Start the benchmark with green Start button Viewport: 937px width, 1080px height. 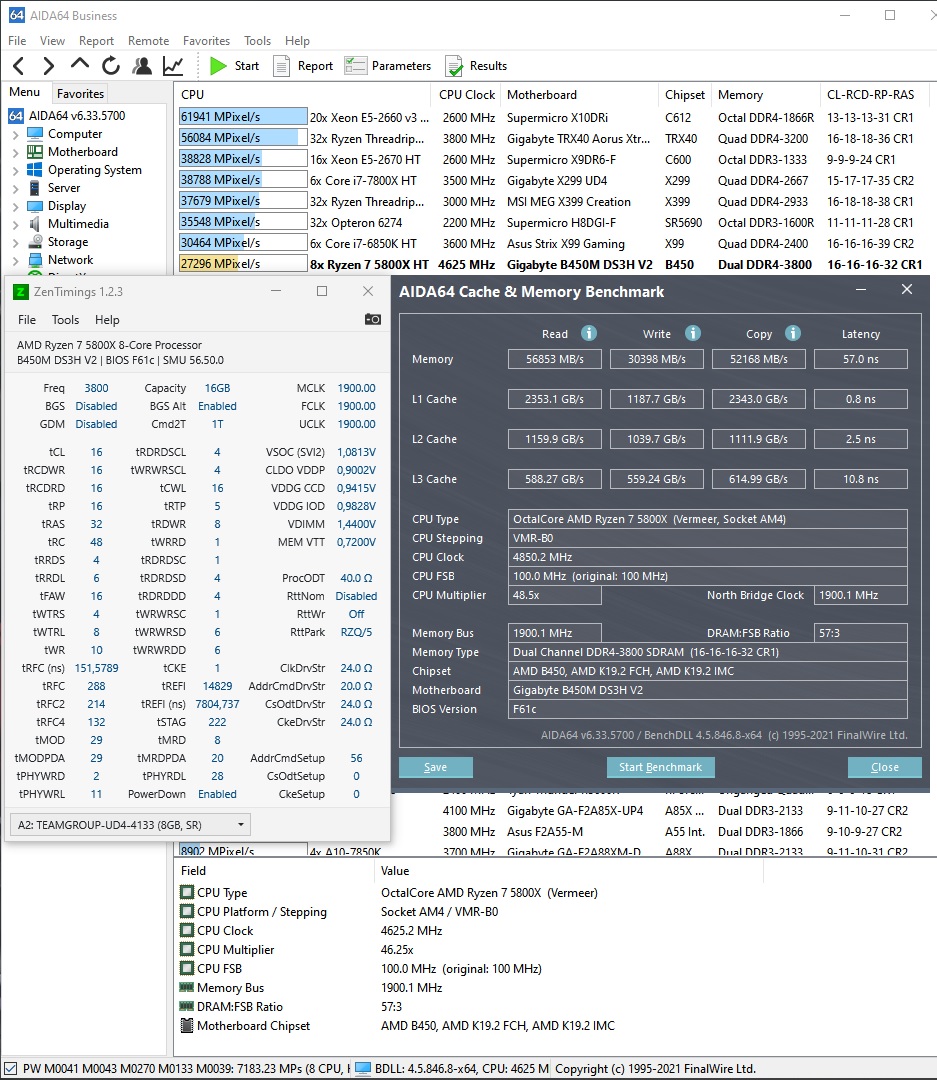pos(235,66)
